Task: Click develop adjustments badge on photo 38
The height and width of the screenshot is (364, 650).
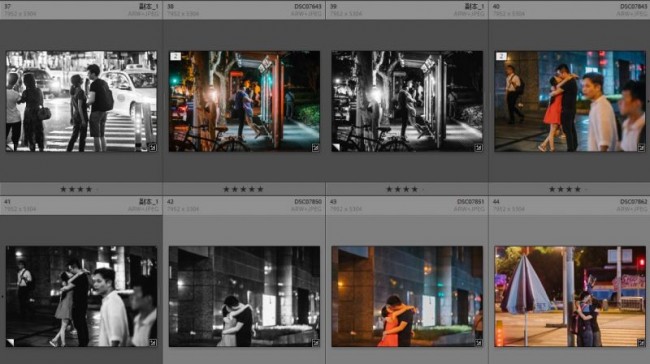Action: pos(315,147)
